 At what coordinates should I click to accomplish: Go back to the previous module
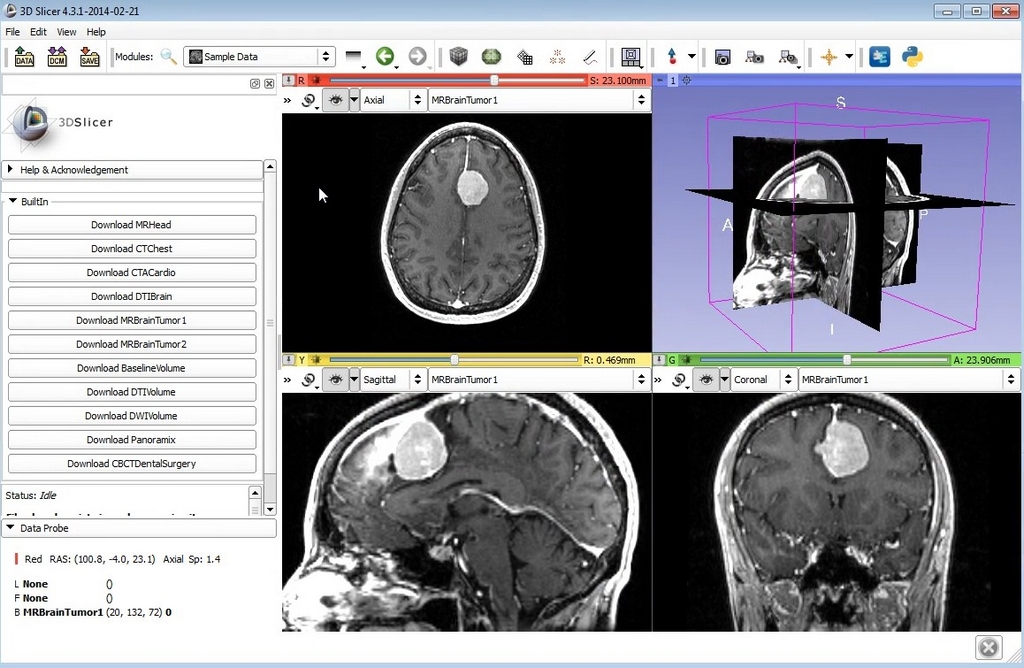(x=384, y=57)
